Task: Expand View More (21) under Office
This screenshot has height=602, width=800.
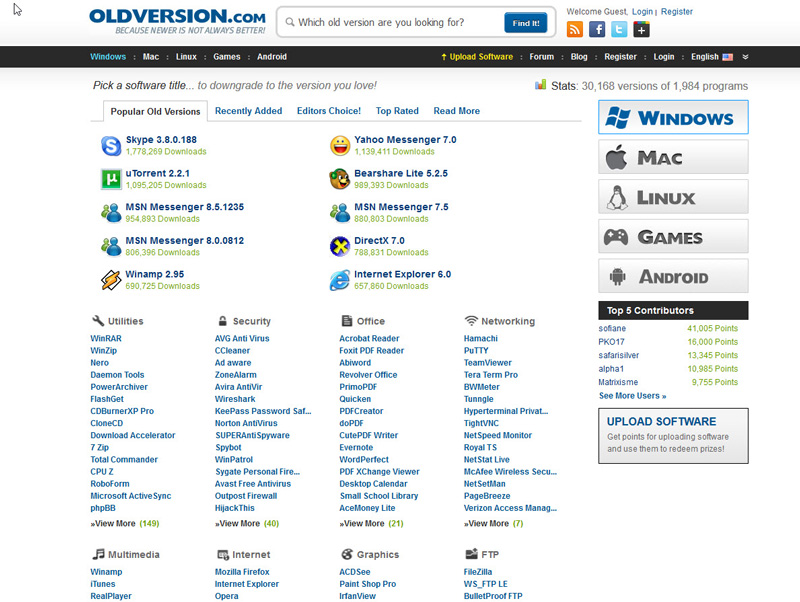Action: (371, 523)
